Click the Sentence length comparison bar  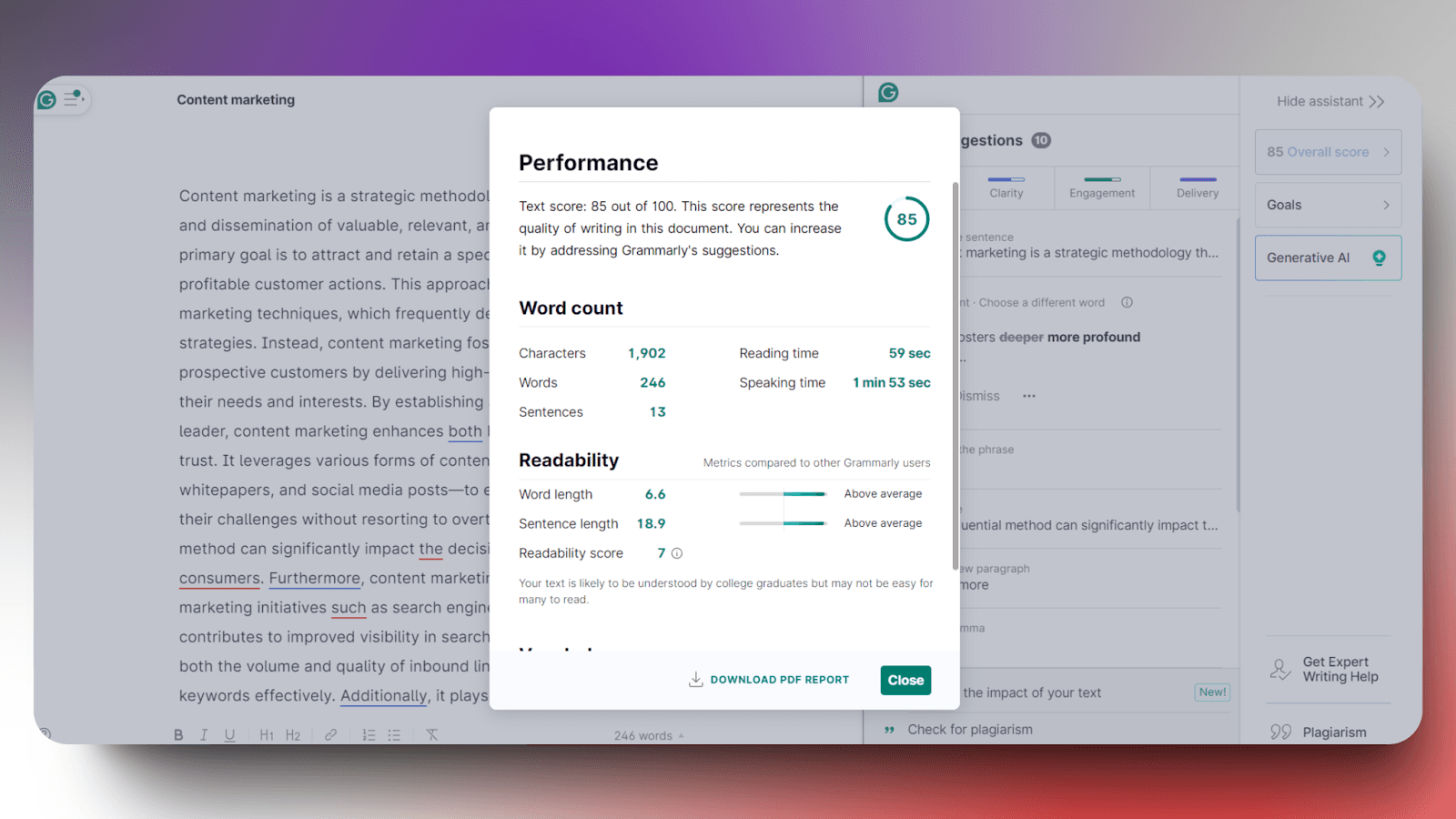[x=783, y=523]
